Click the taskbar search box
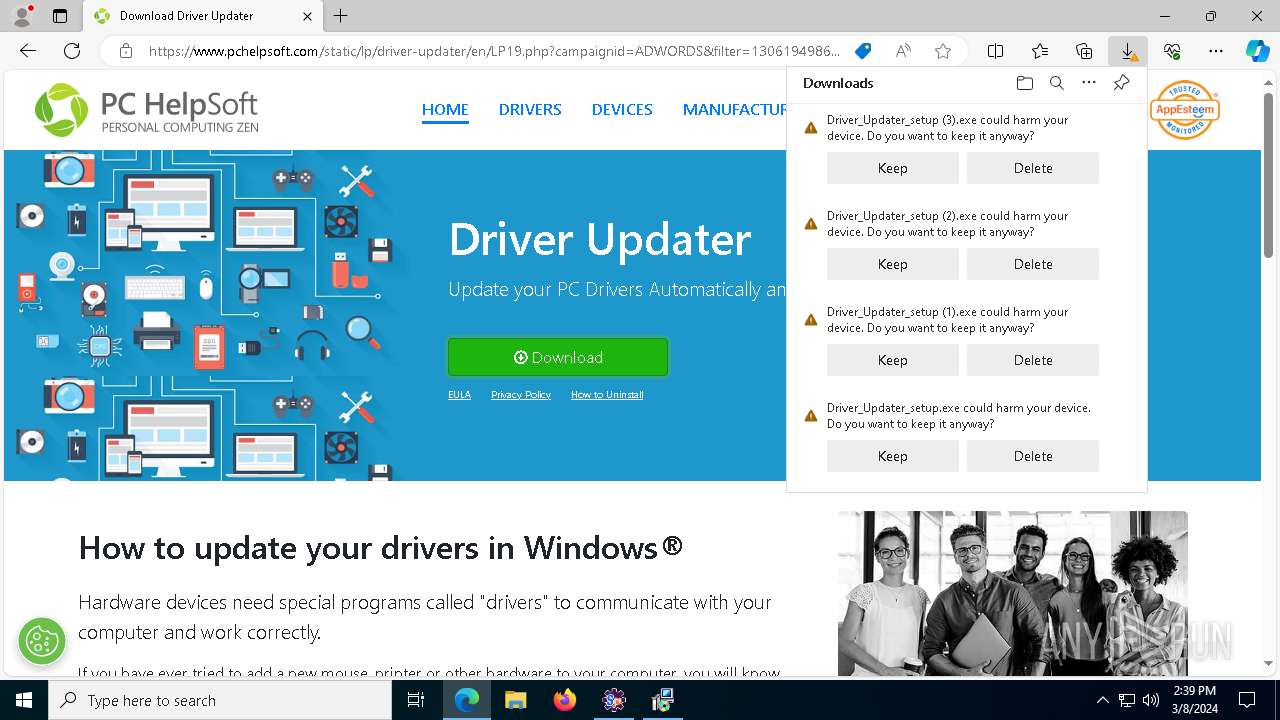This screenshot has width=1280, height=720. pyautogui.click(x=220, y=700)
